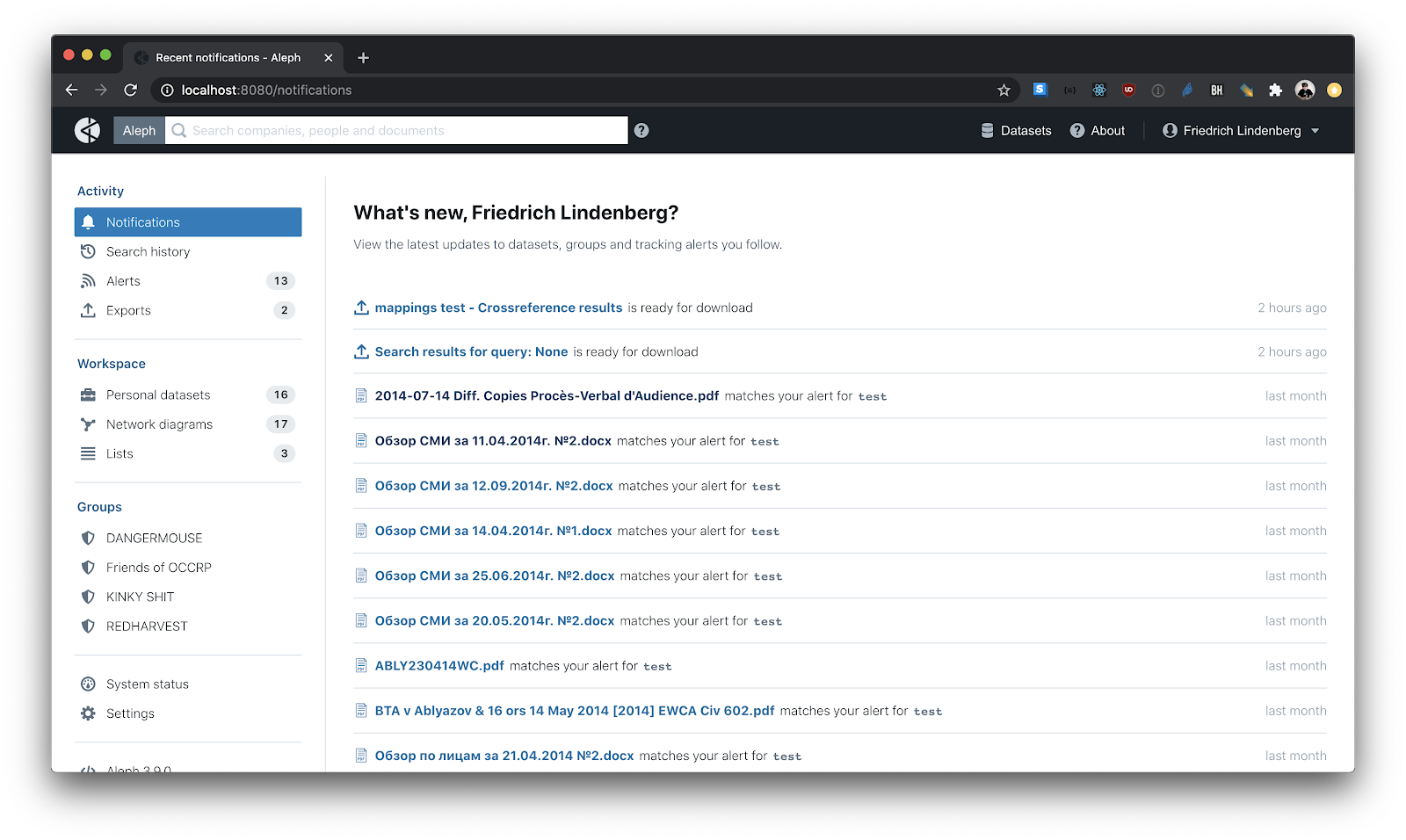Click the magnifier icon in search box
The height and width of the screenshot is (840, 1406).
[179, 130]
